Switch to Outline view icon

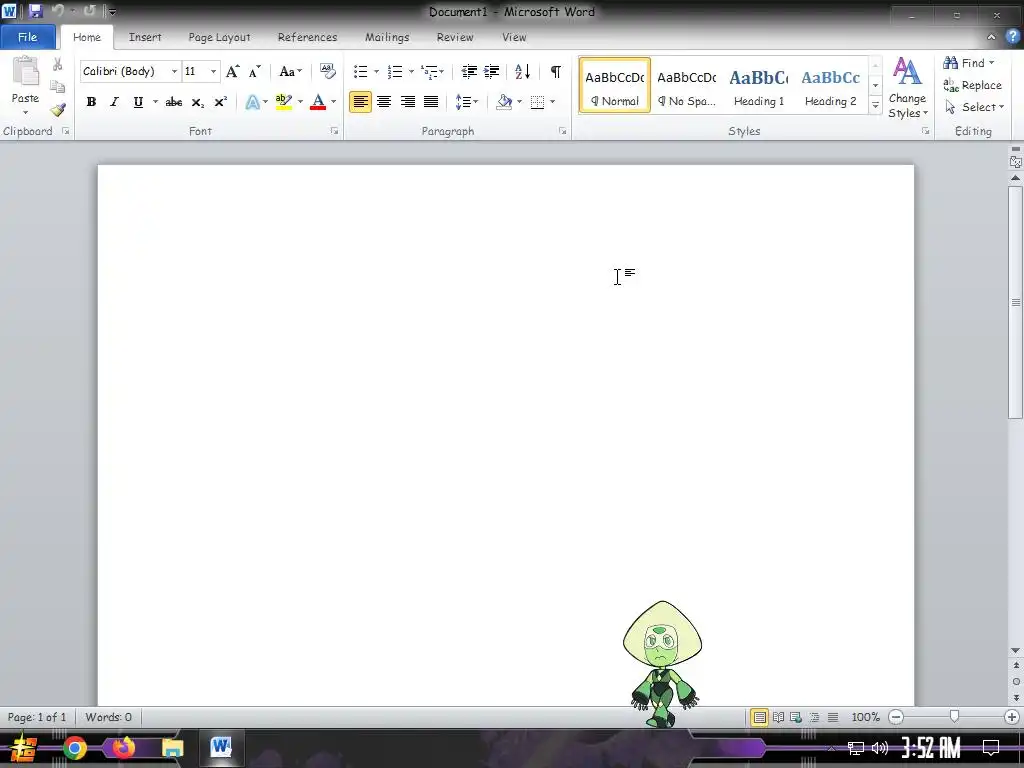pyautogui.click(x=814, y=717)
